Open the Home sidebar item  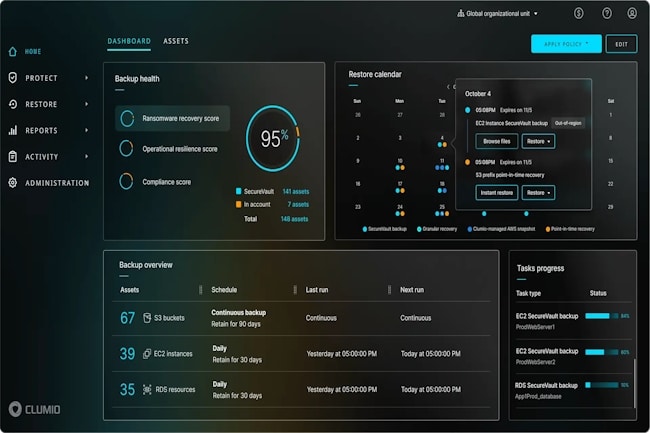pos(25,51)
